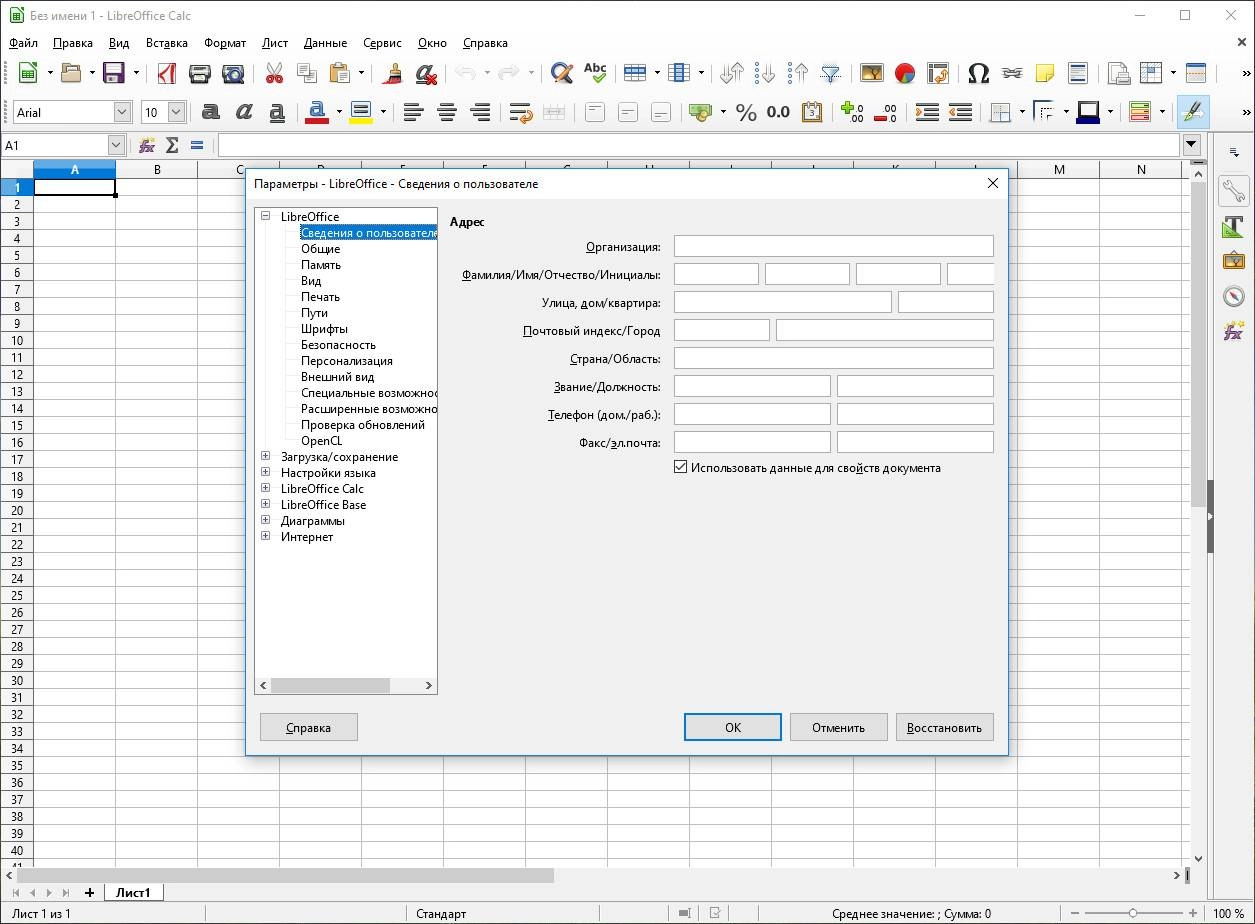Click the Sum sigma icon
The image size is (1255, 924).
point(172,145)
